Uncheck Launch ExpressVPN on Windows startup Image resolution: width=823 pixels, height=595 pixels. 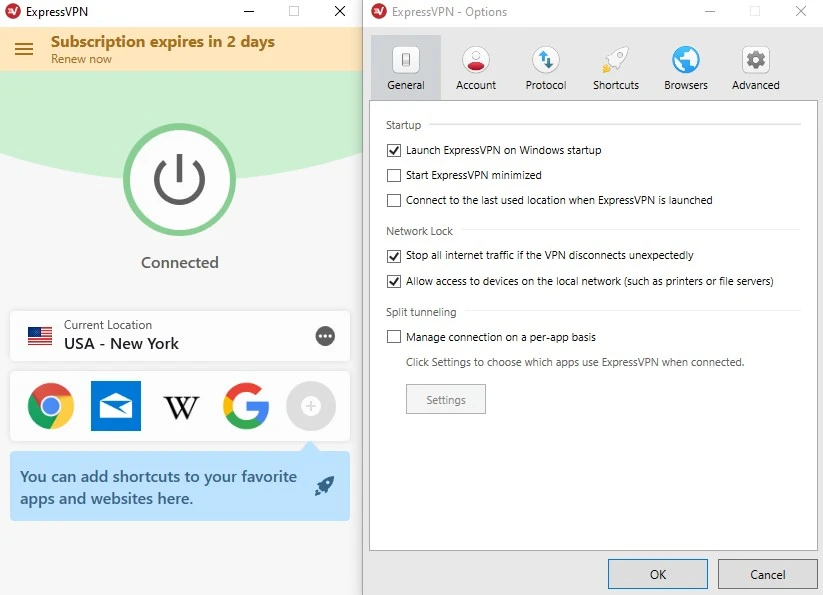[394, 151]
